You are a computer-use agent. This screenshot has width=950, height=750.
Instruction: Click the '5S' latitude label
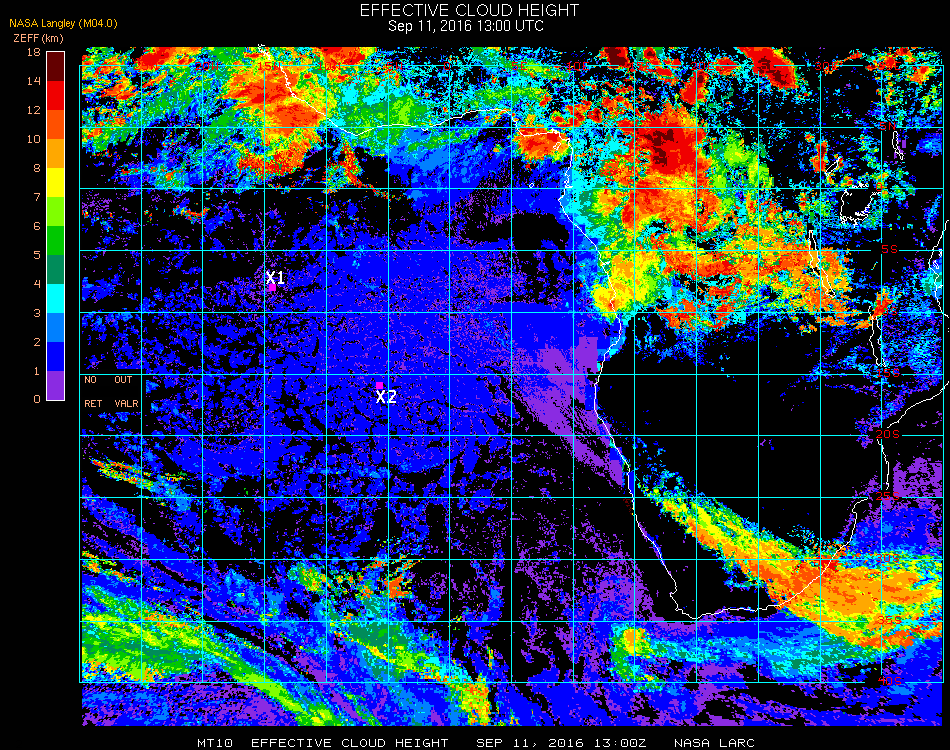(x=889, y=249)
